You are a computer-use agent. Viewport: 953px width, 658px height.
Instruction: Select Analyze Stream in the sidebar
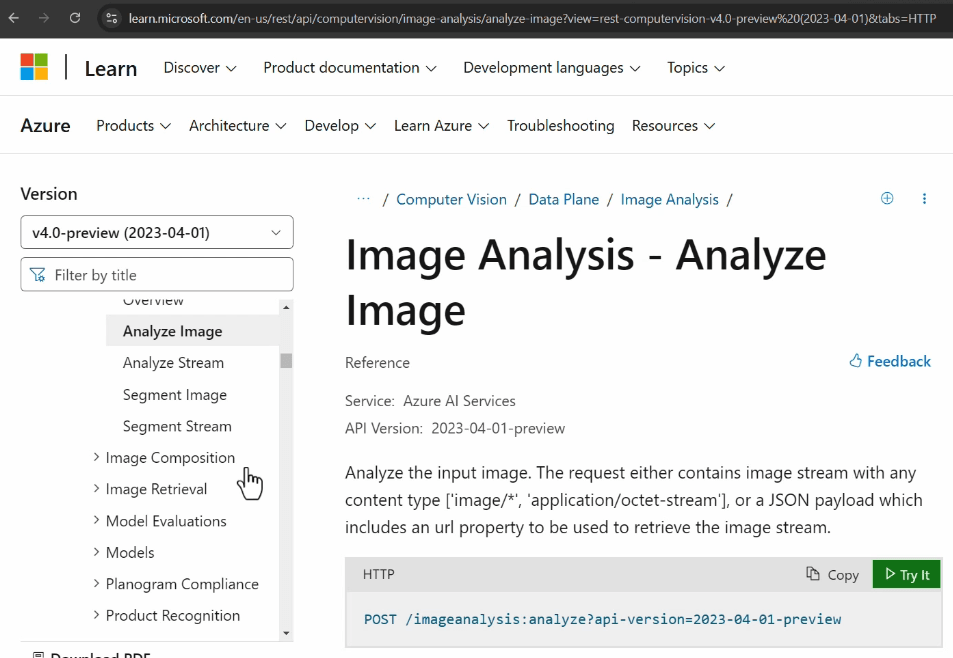pyautogui.click(x=173, y=363)
